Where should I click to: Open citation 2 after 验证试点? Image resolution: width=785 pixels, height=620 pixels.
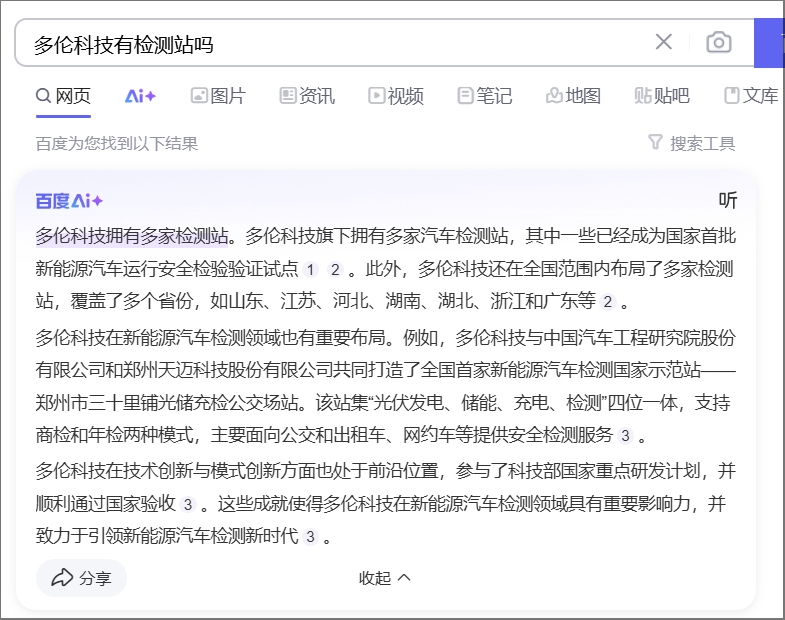tap(335, 270)
